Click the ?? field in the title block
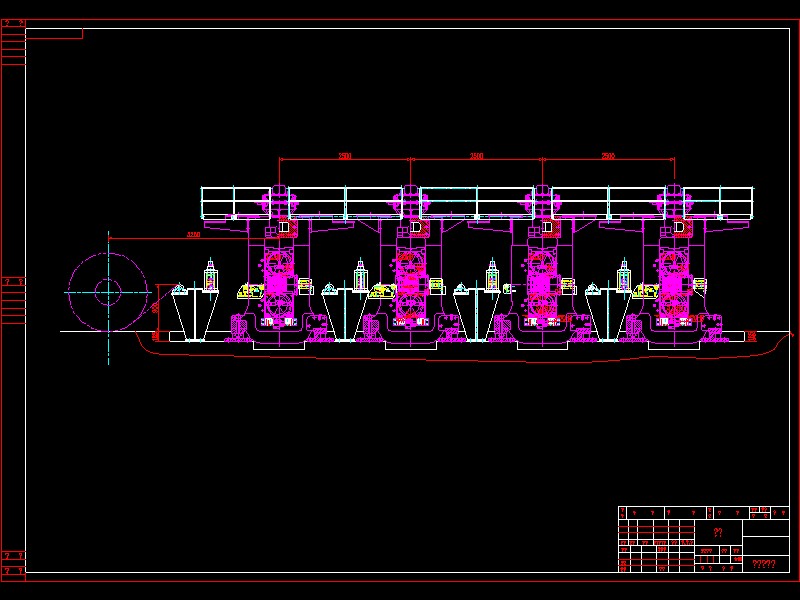This screenshot has height=600, width=800. pyautogui.click(x=719, y=531)
